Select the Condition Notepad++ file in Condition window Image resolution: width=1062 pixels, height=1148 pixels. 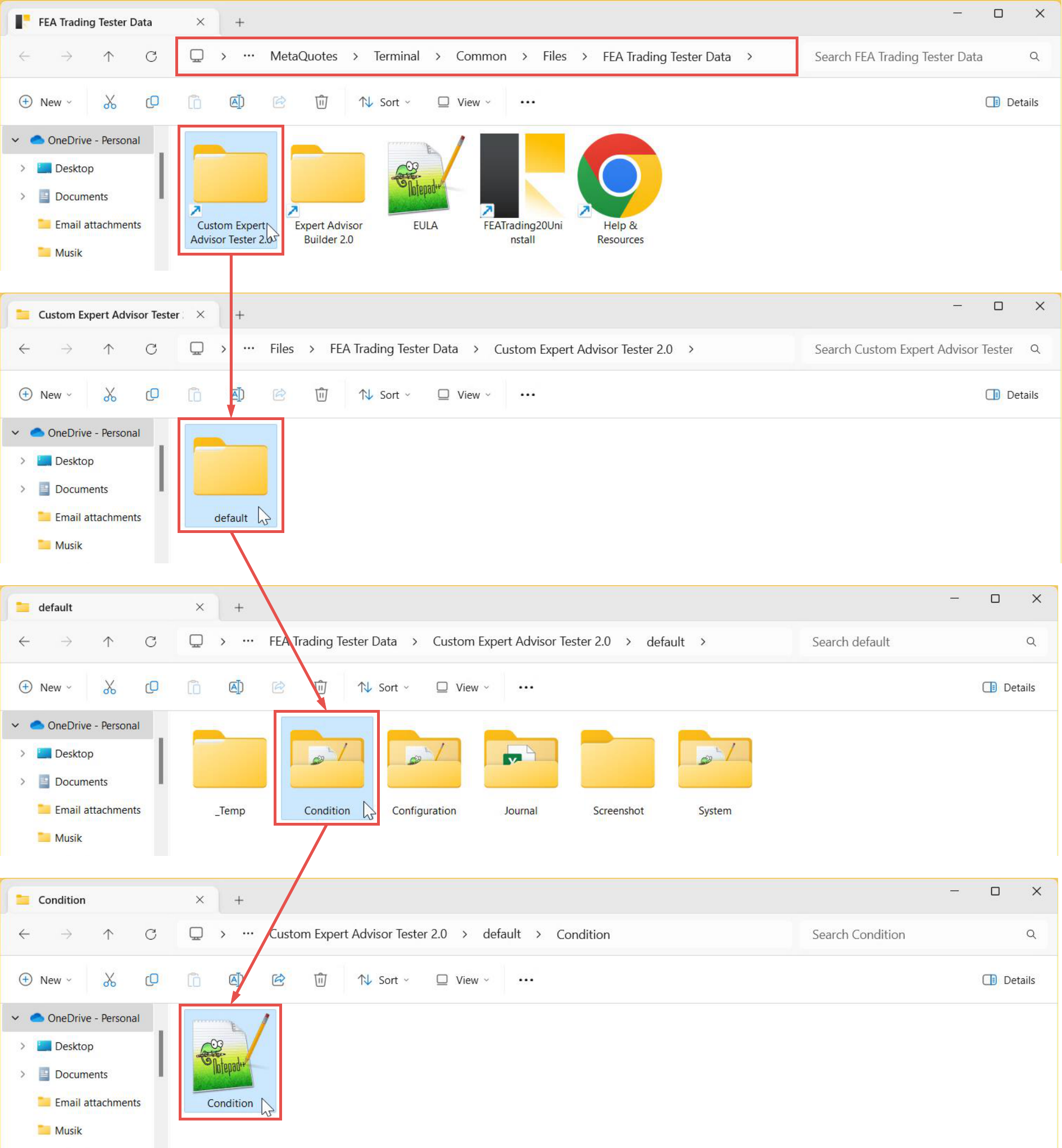click(x=230, y=1061)
